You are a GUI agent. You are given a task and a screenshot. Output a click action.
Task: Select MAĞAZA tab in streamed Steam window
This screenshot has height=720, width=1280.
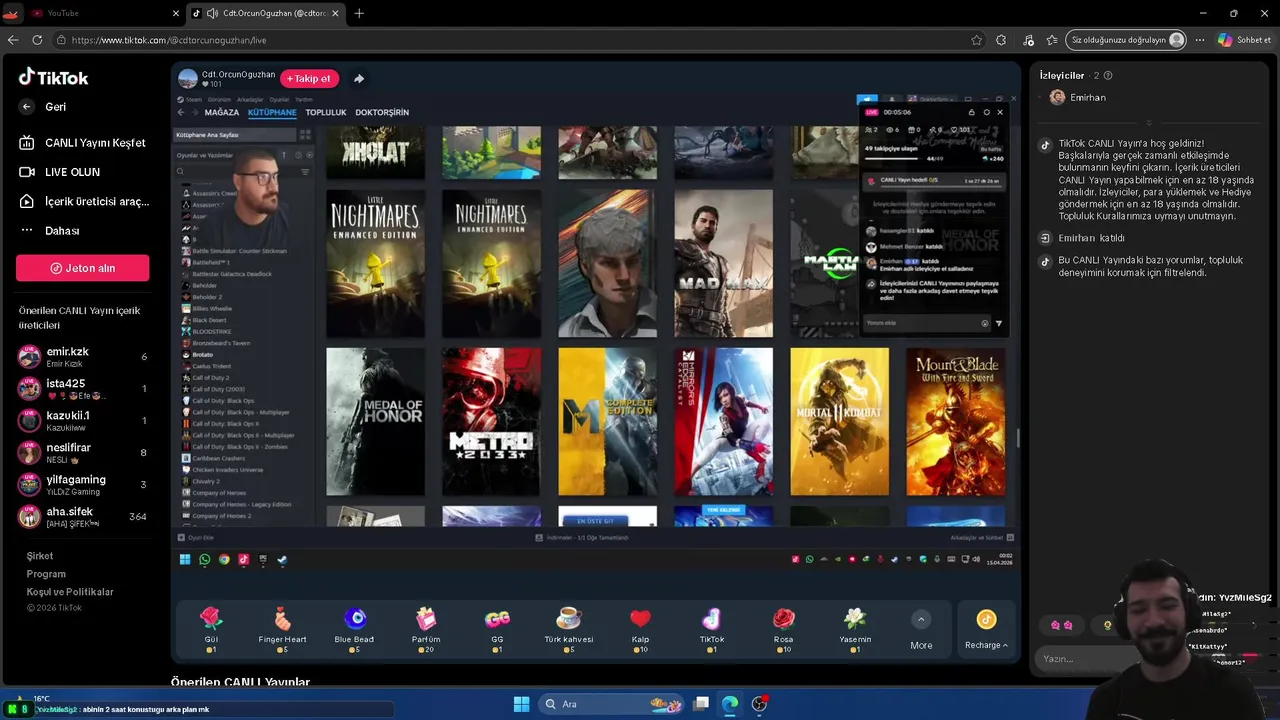[222, 113]
